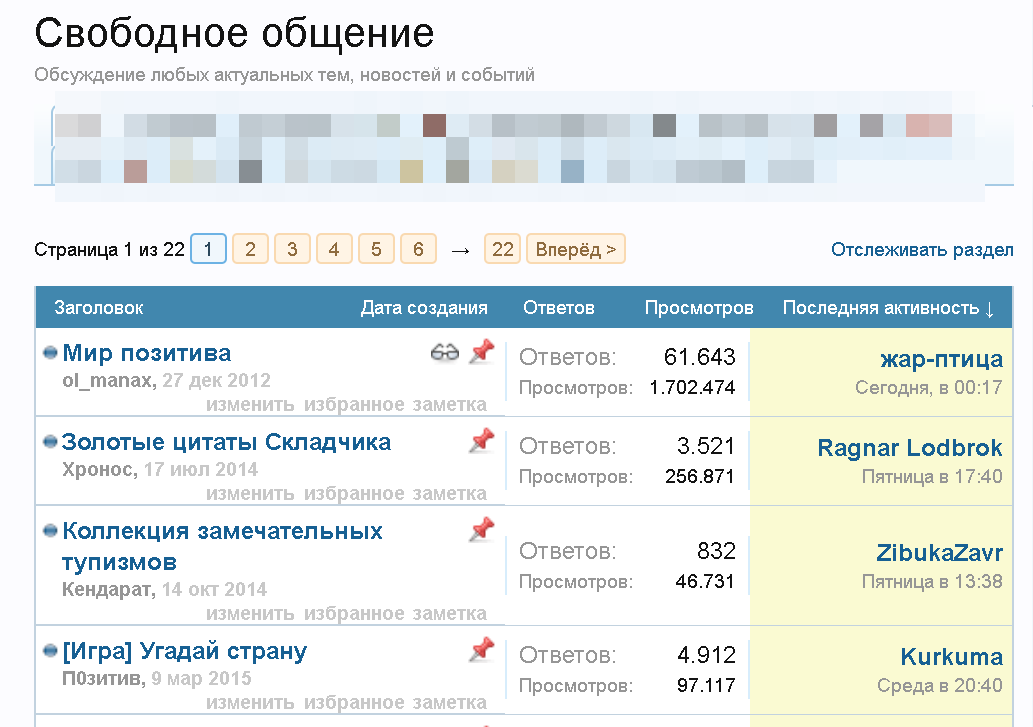
Task: Sort the list by Дата создания
Action: (x=424, y=308)
